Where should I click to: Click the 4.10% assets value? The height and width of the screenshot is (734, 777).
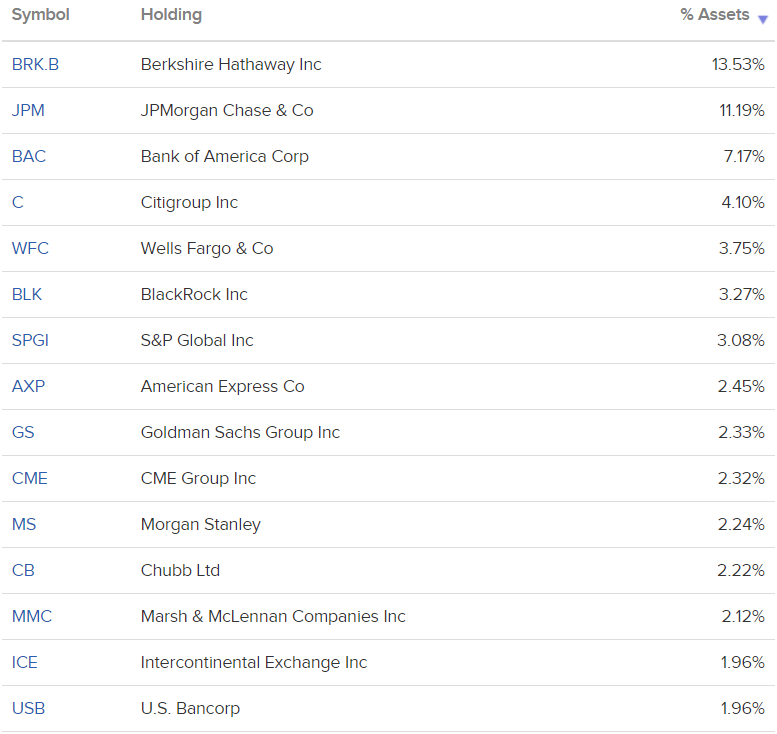(x=743, y=202)
